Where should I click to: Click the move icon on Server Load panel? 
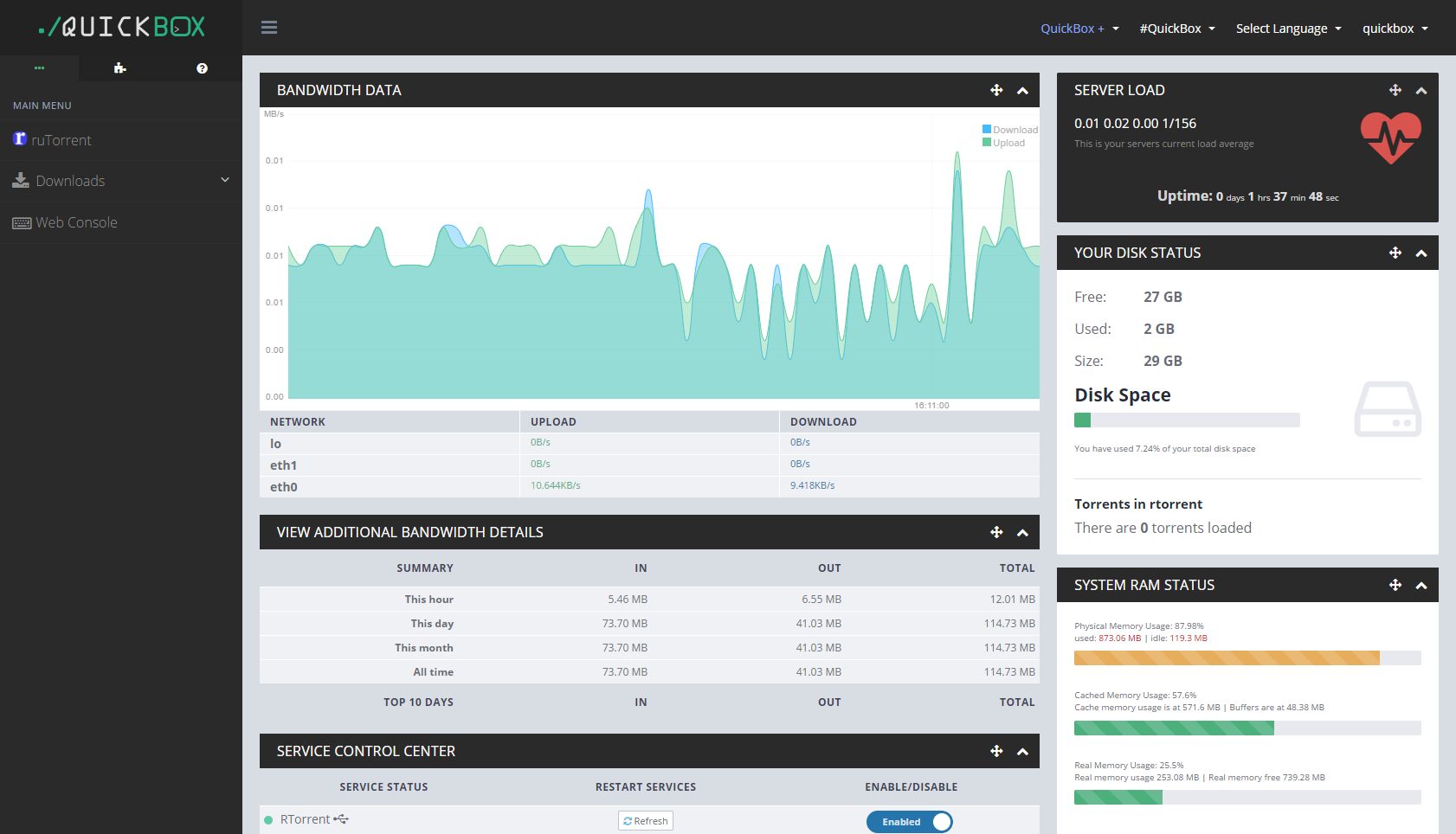(1395, 90)
